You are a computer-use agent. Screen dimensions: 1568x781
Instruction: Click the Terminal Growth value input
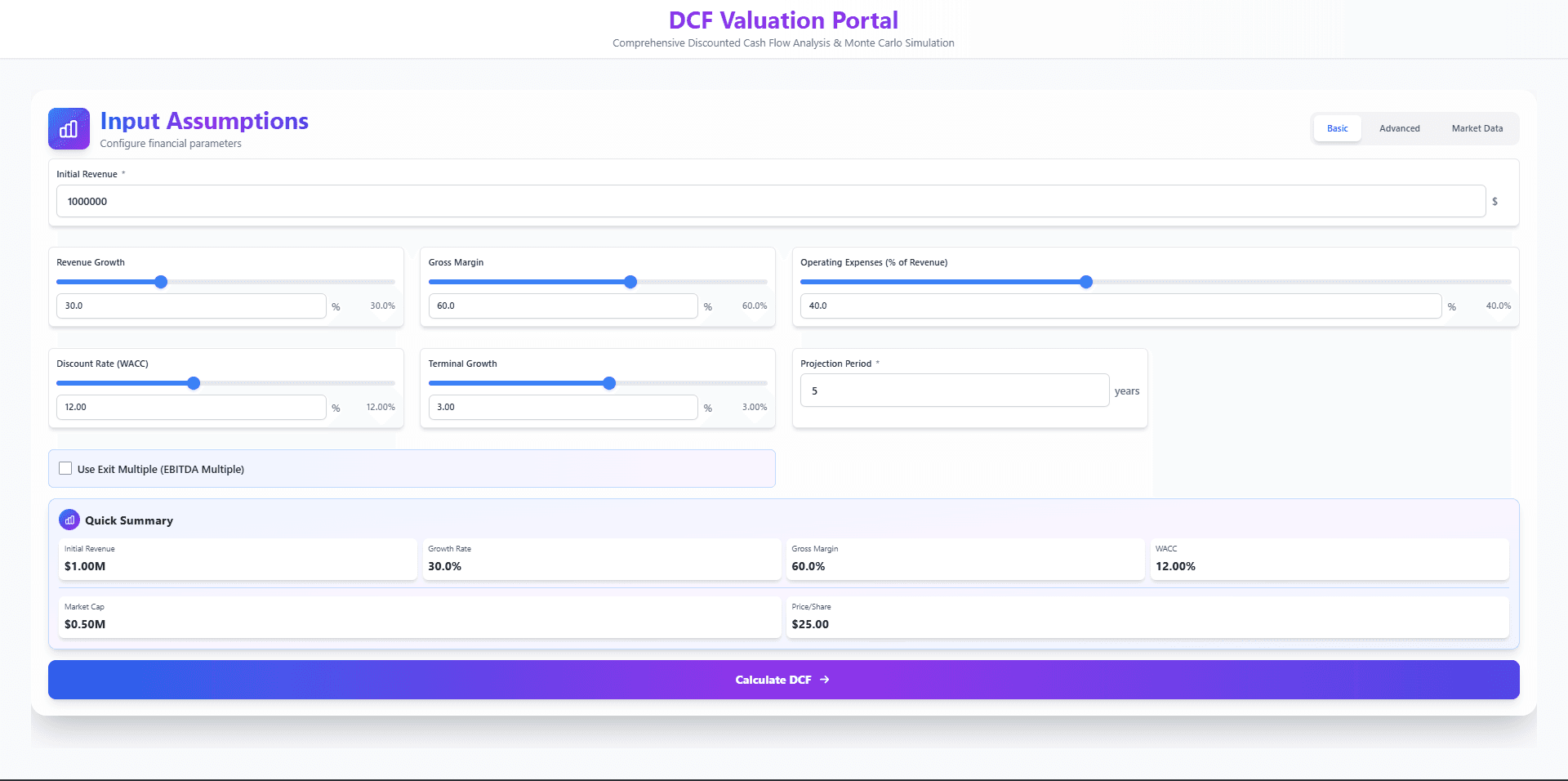[563, 407]
